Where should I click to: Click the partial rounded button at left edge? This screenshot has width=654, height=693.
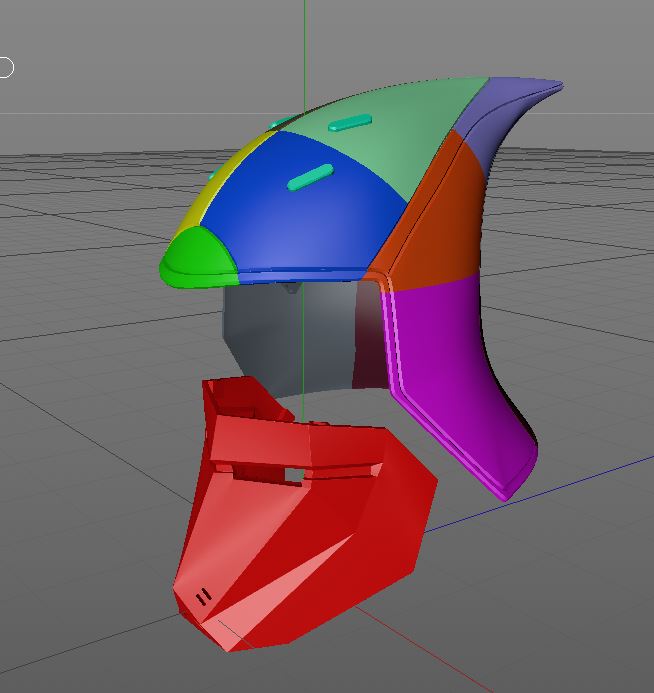(6, 68)
